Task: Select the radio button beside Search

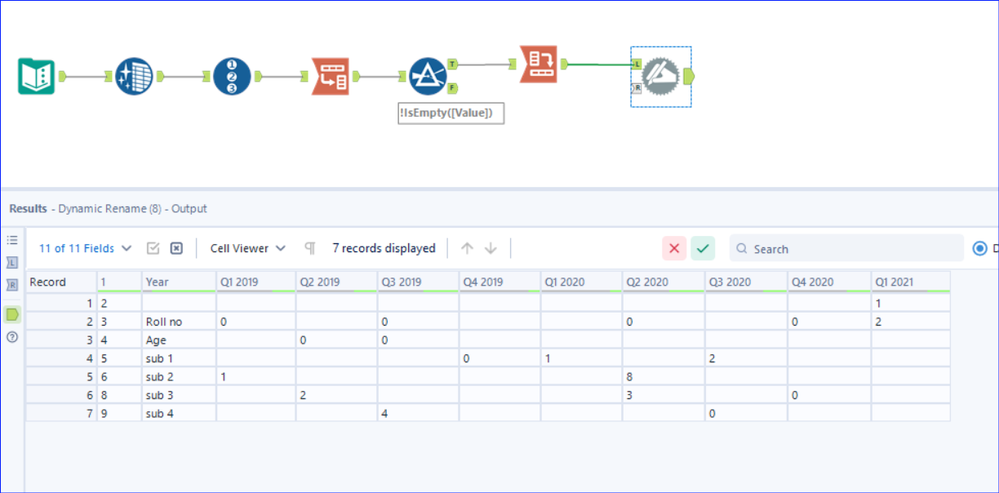Action: pos(980,248)
